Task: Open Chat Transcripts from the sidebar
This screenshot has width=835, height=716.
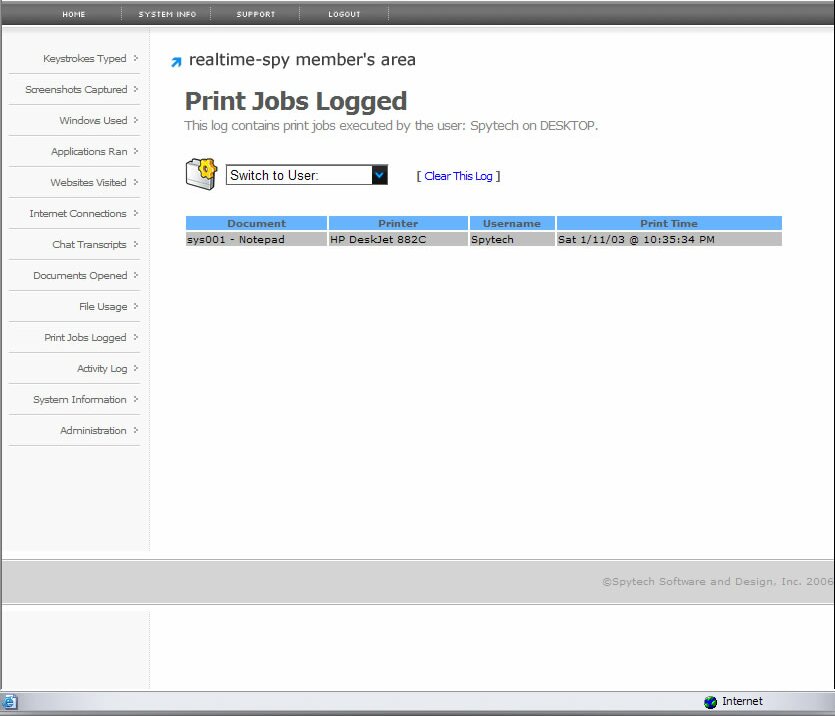Action: pos(89,245)
